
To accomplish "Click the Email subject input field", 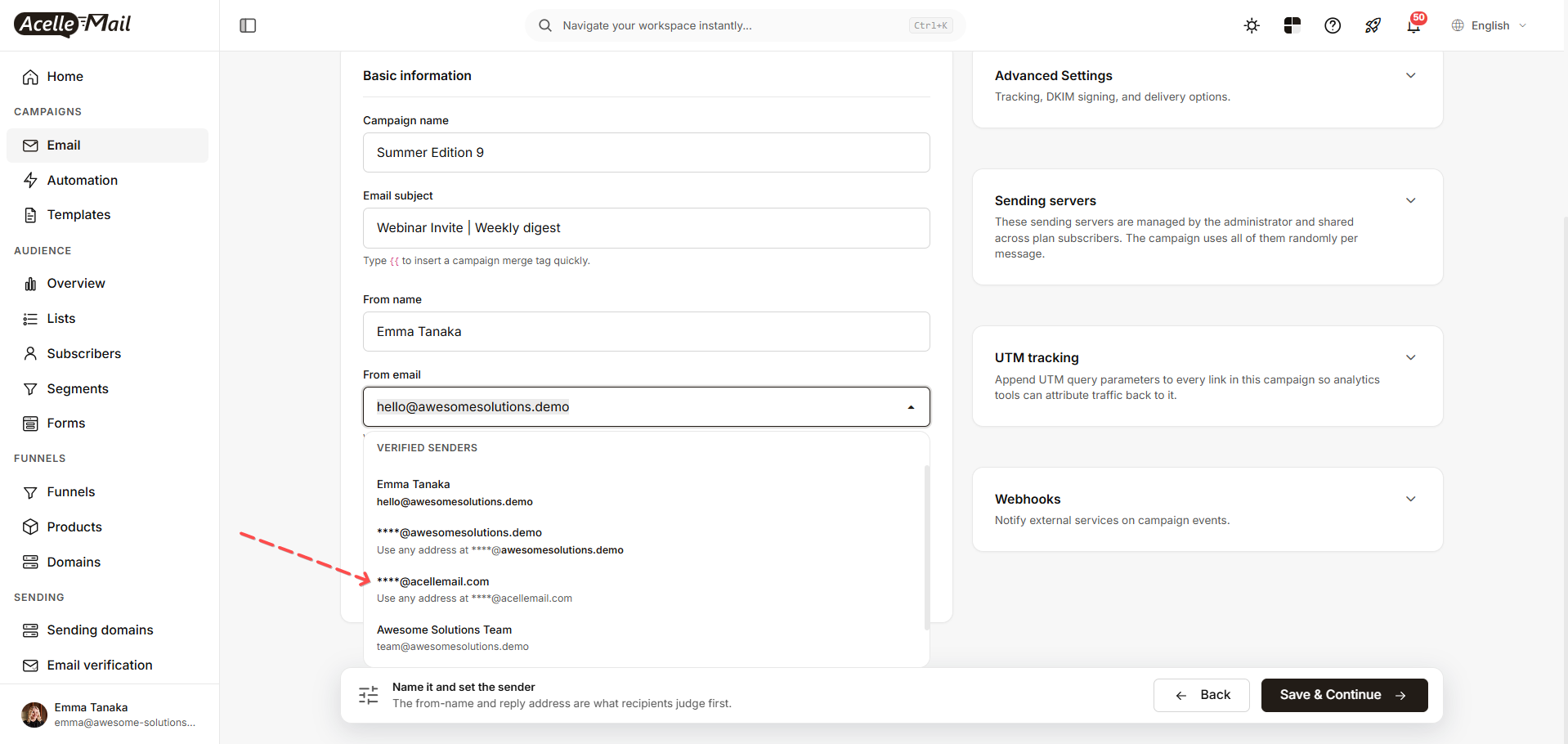I will pyautogui.click(x=647, y=228).
